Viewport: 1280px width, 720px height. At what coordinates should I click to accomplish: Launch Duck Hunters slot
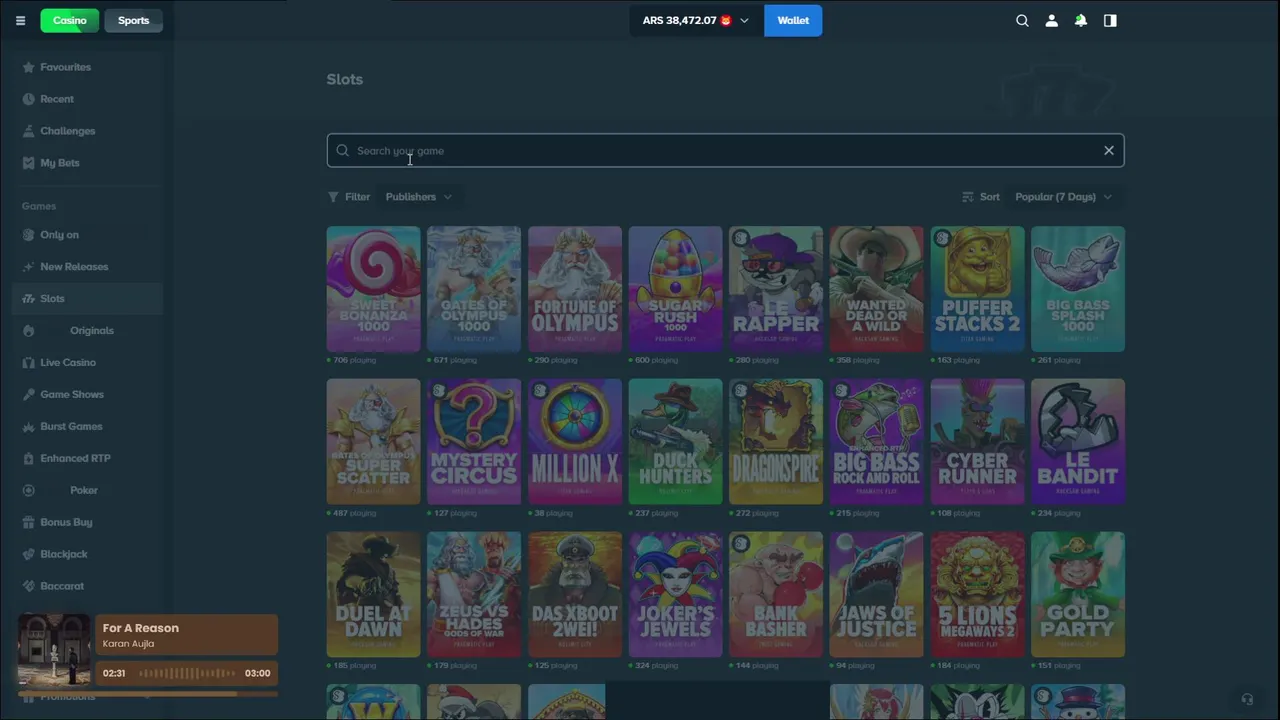(x=675, y=441)
